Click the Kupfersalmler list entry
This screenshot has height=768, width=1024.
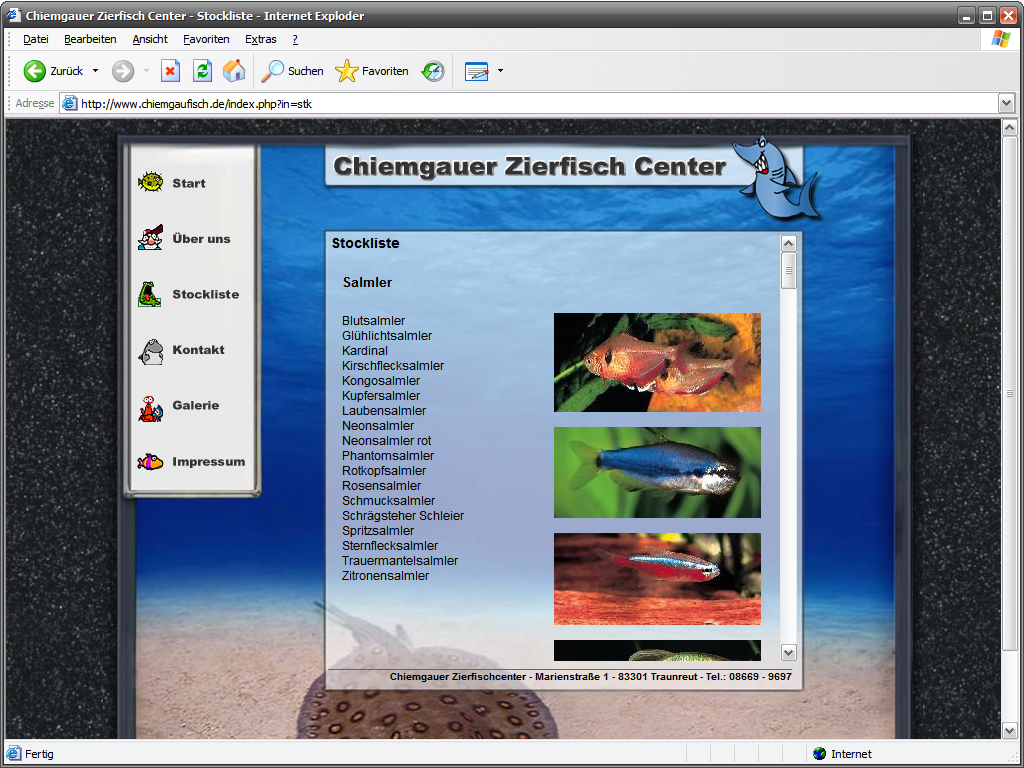click(381, 396)
